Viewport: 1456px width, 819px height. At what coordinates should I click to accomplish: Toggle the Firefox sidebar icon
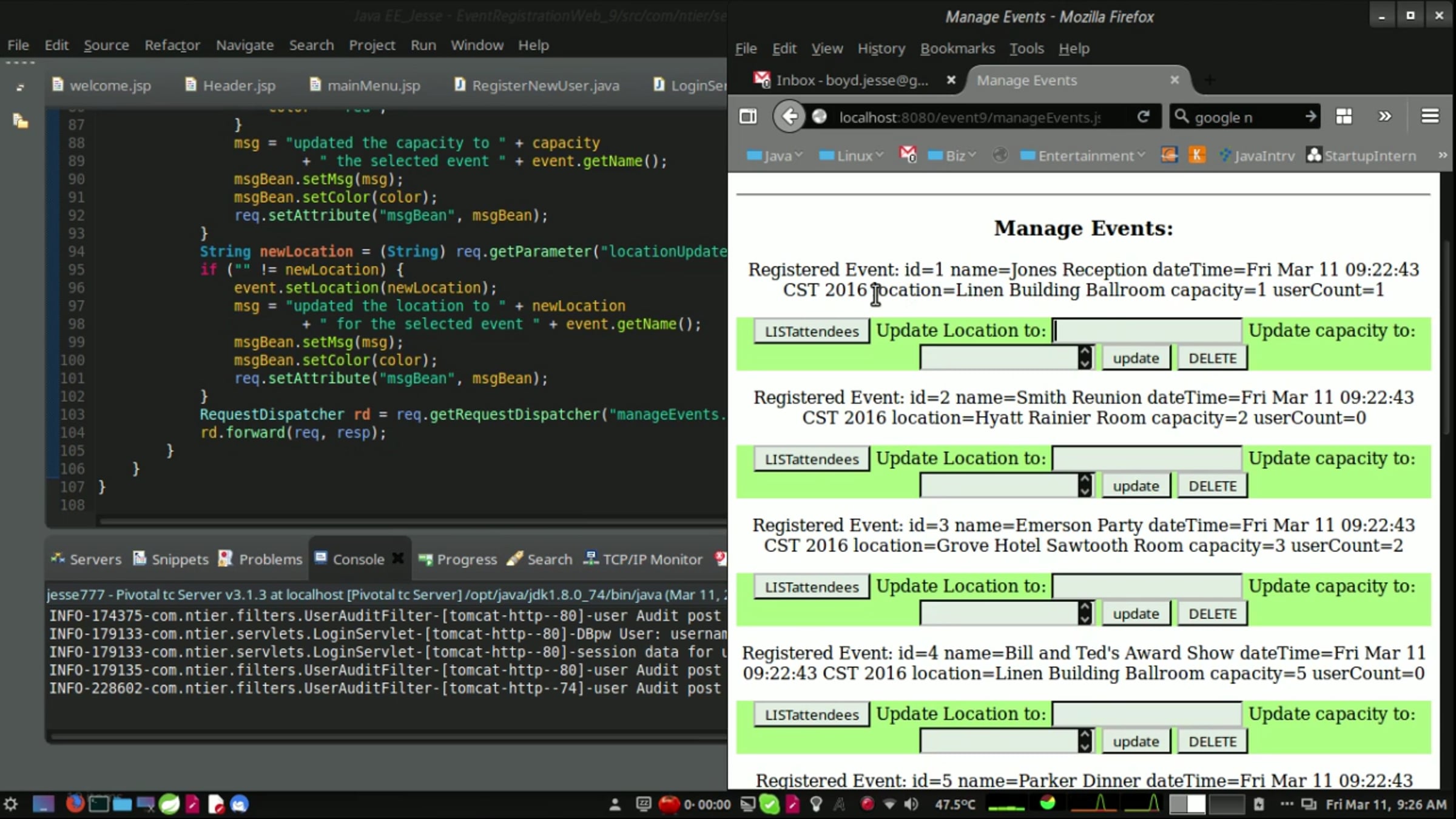(x=748, y=116)
